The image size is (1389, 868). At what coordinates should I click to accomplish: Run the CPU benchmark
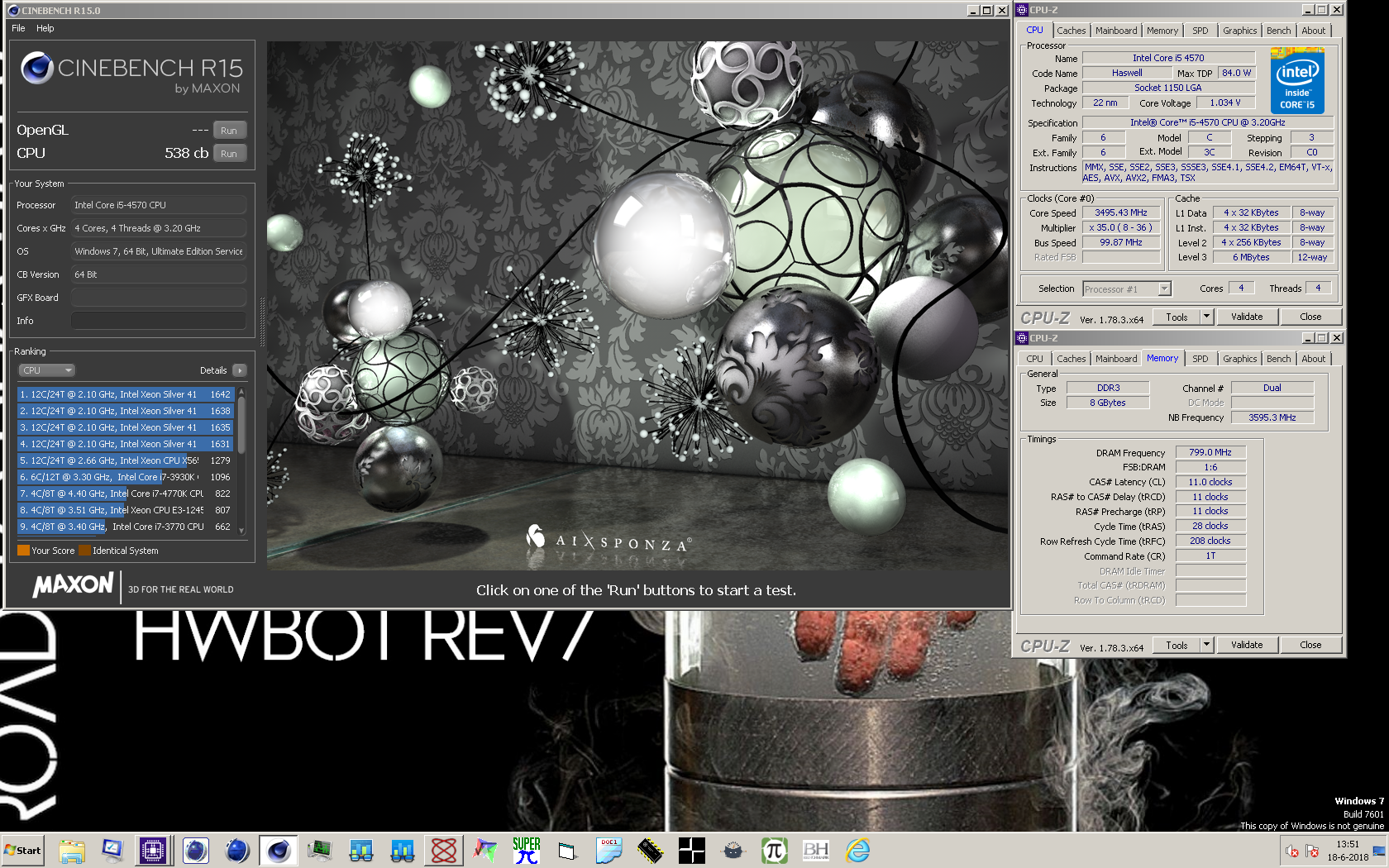(229, 154)
